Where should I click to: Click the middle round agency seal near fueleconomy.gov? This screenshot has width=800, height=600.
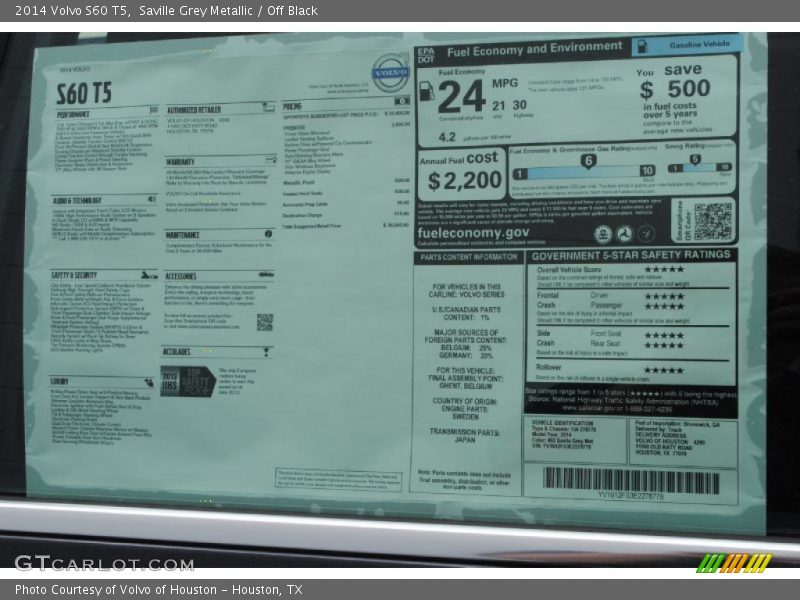tap(624, 234)
